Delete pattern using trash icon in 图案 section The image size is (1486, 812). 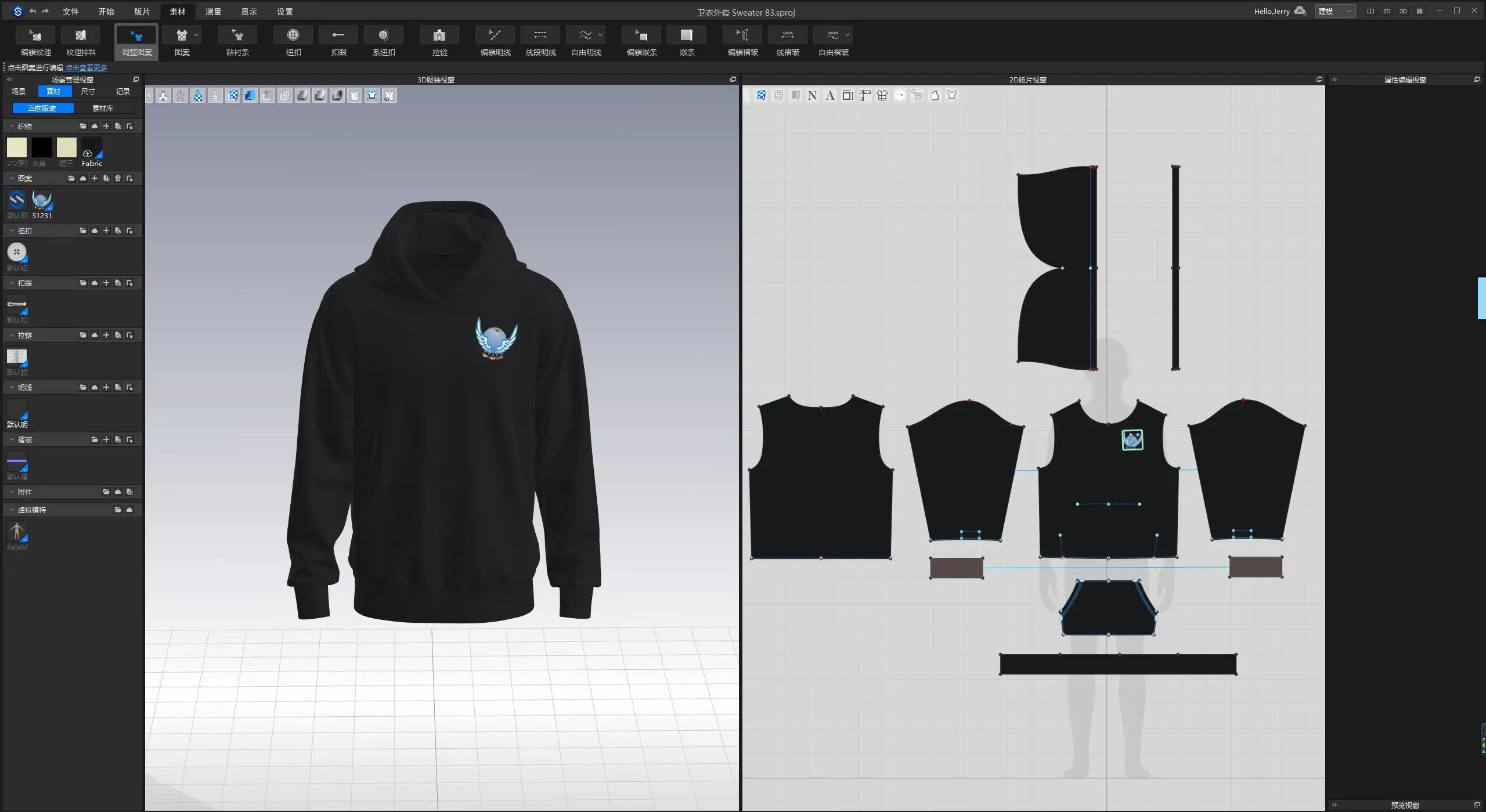tap(118, 178)
